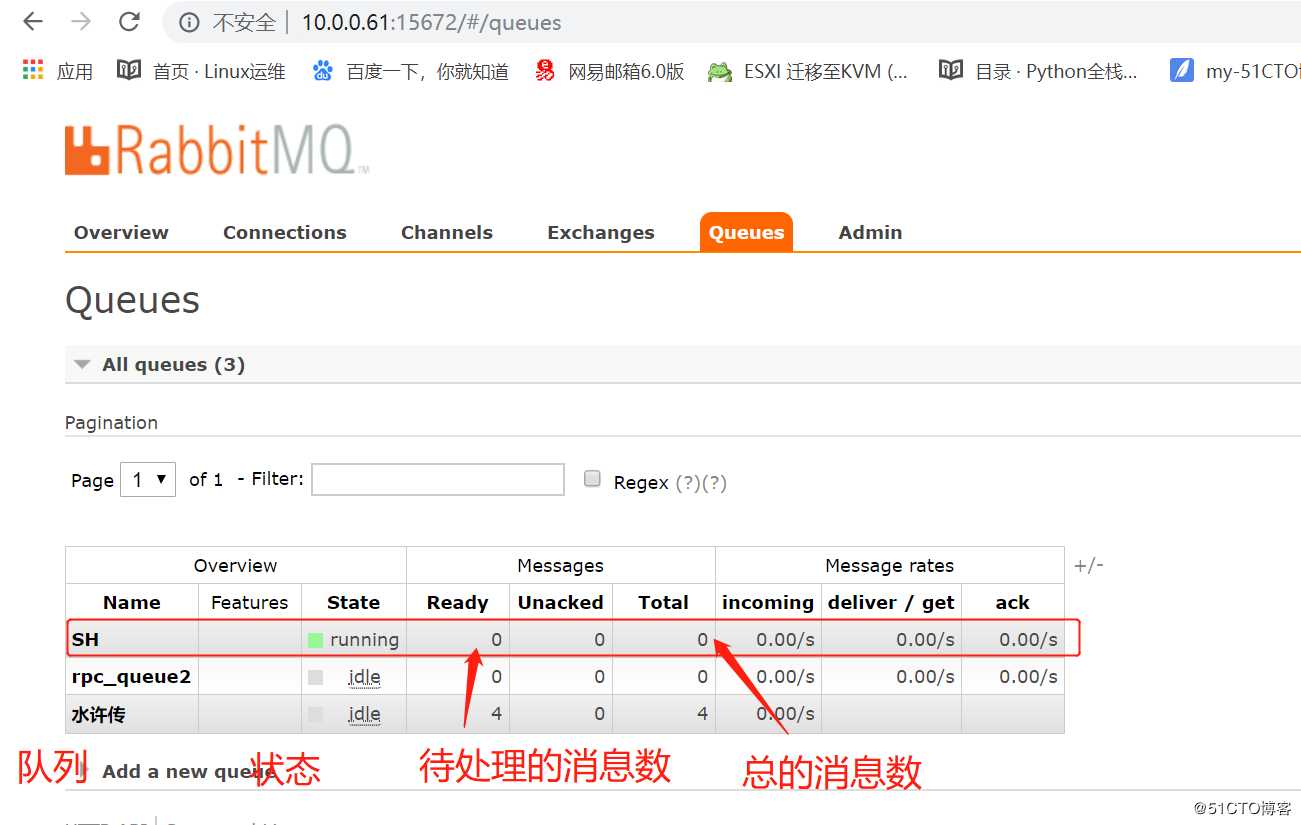Click the browser forward arrow
1301x825 pixels.
point(81,22)
